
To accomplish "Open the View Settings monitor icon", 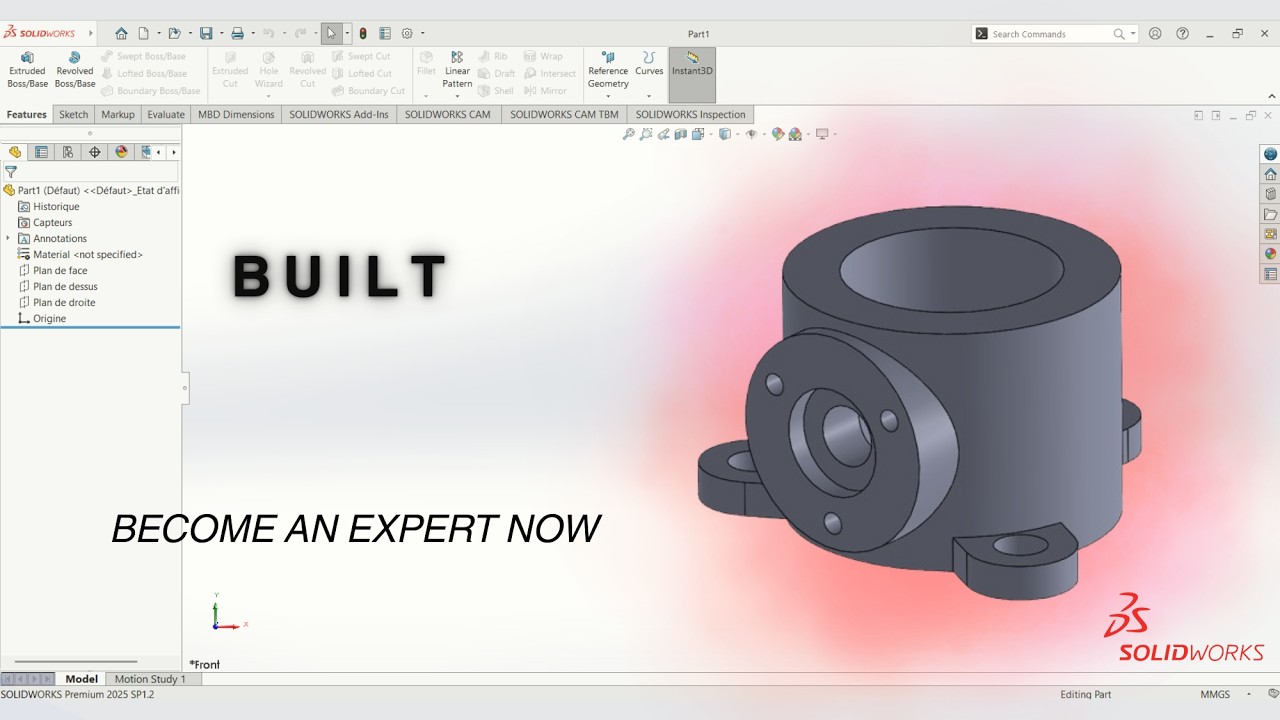I will (822, 134).
